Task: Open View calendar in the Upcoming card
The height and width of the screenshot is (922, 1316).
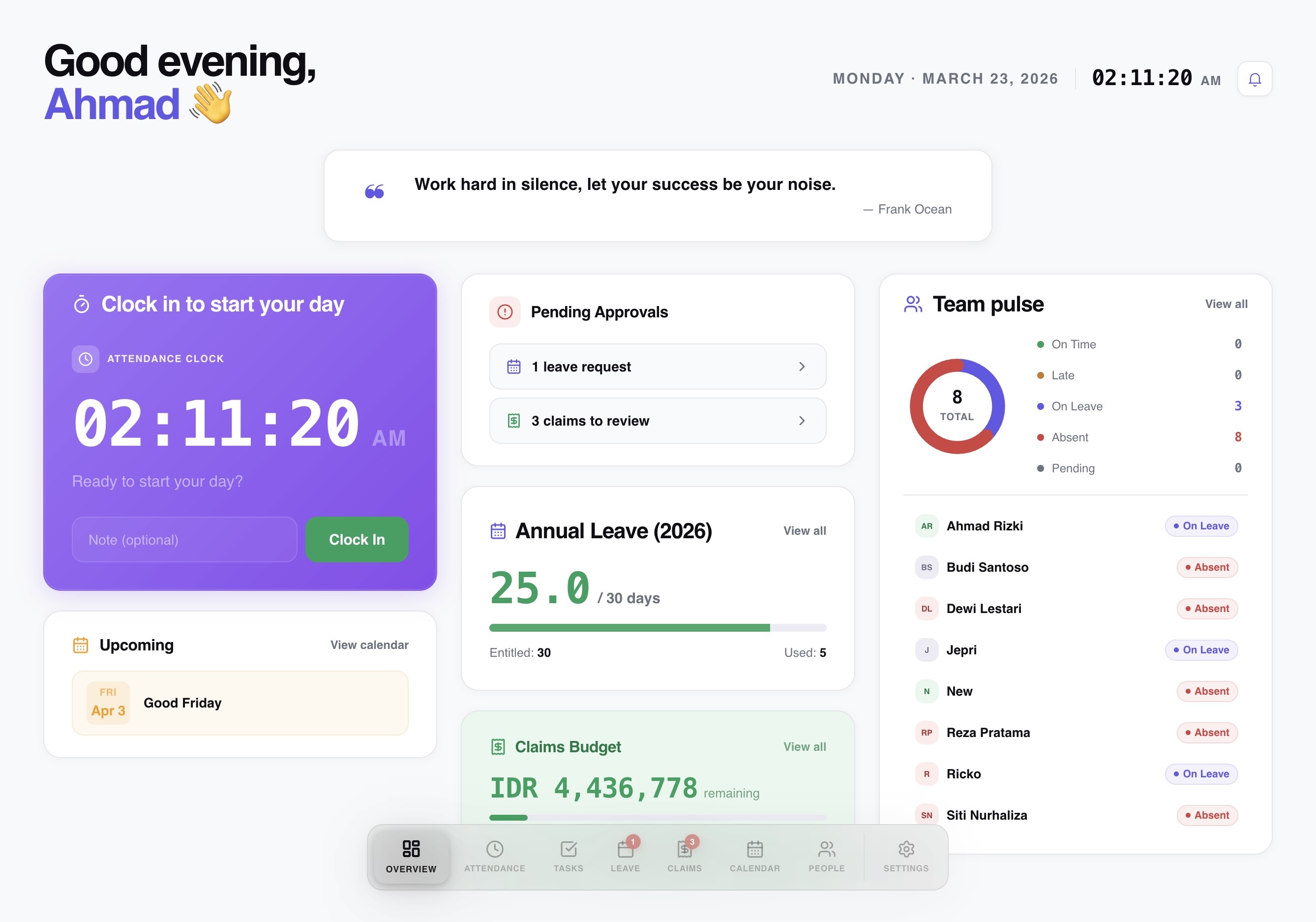Action: [x=369, y=645]
